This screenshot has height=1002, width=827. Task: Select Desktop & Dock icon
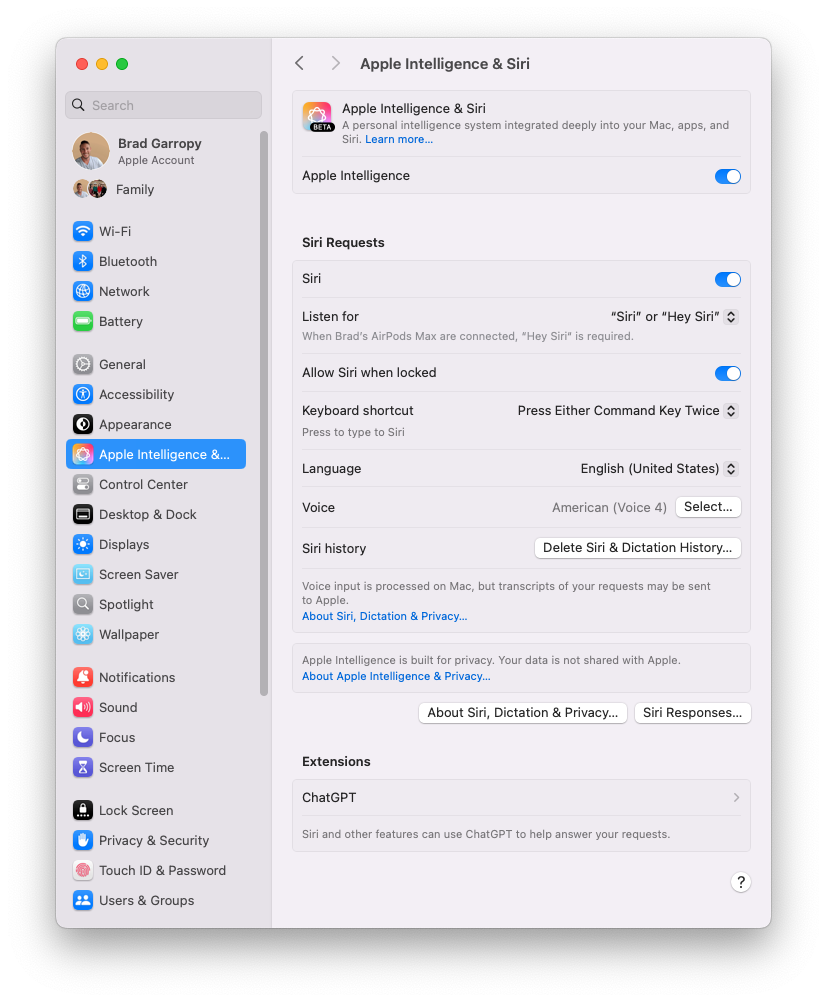[82, 514]
